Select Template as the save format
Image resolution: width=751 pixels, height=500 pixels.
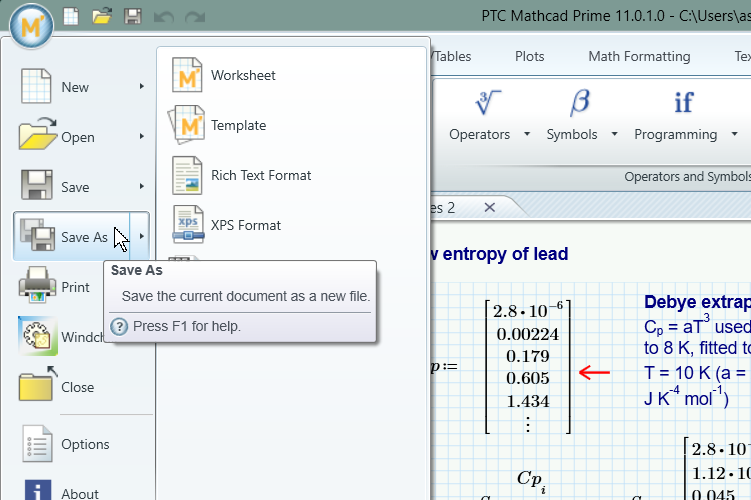tap(238, 125)
